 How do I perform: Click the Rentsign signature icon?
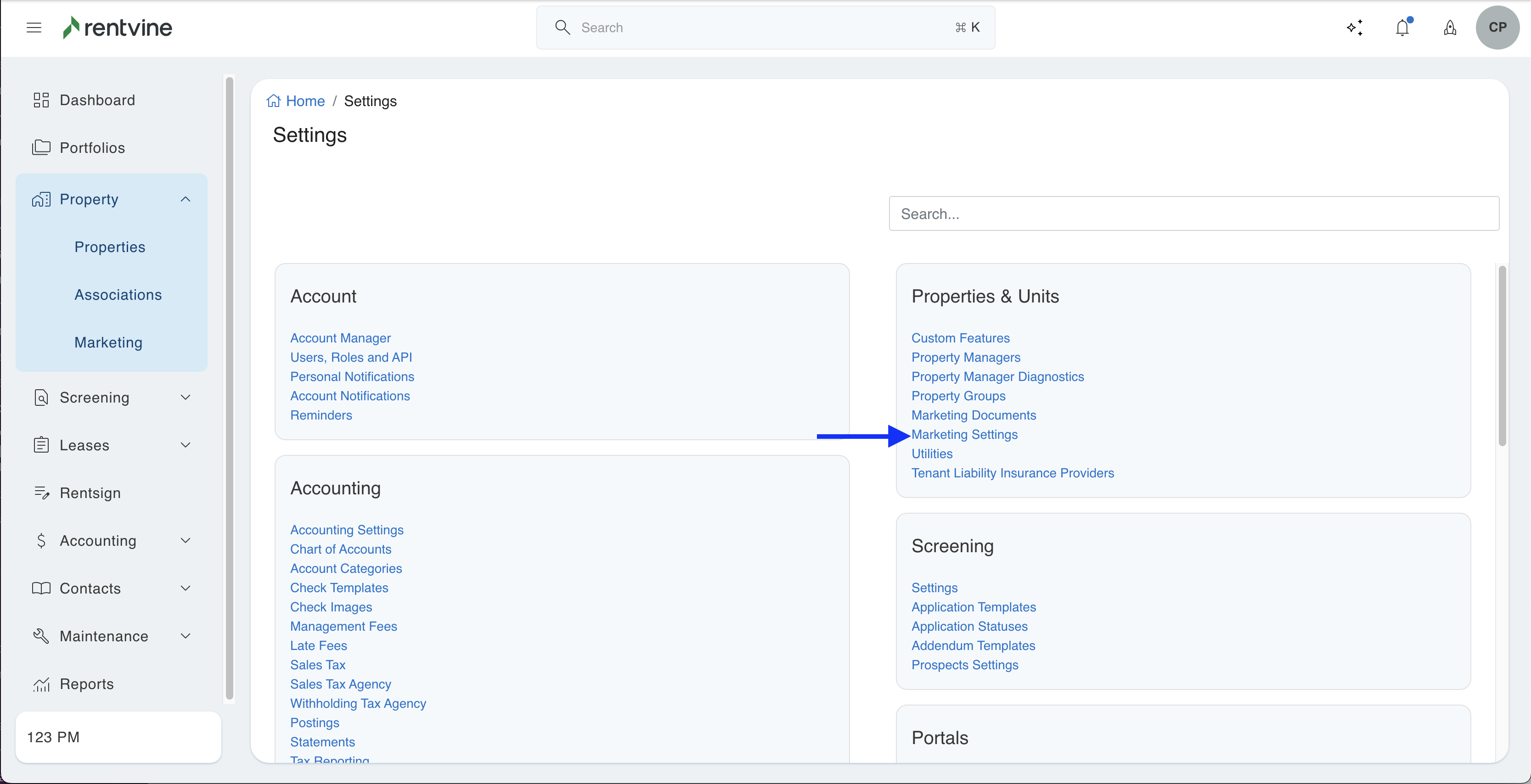point(41,493)
